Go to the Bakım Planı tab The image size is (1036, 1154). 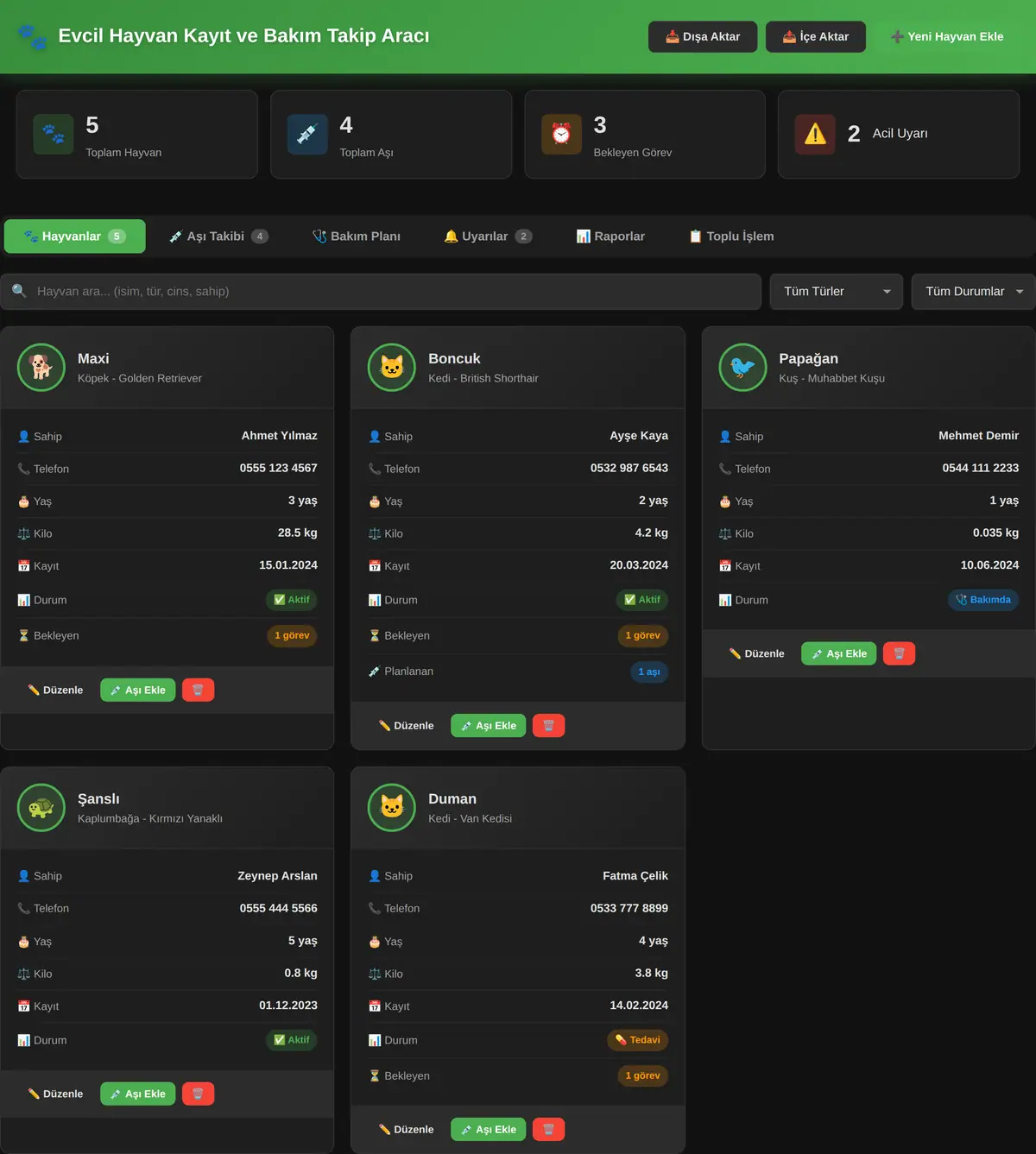[356, 236]
